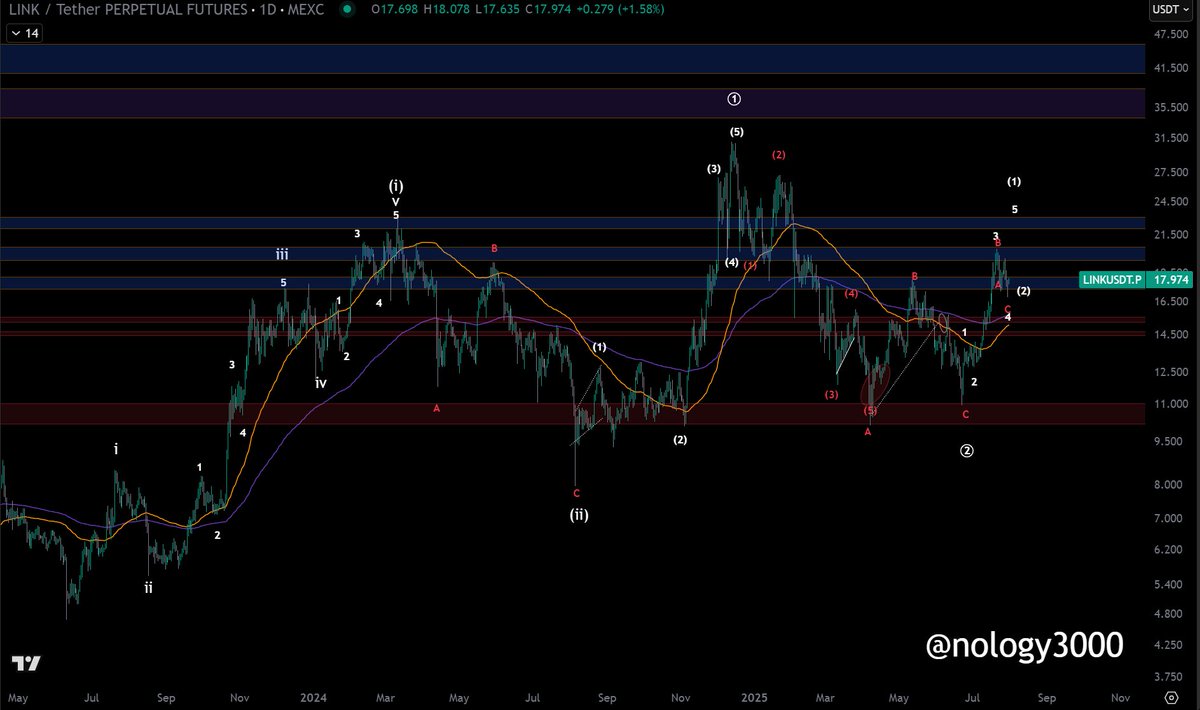Click the 27.500 price axis label
The width and height of the screenshot is (1200, 710).
[x=1170, y=173]
